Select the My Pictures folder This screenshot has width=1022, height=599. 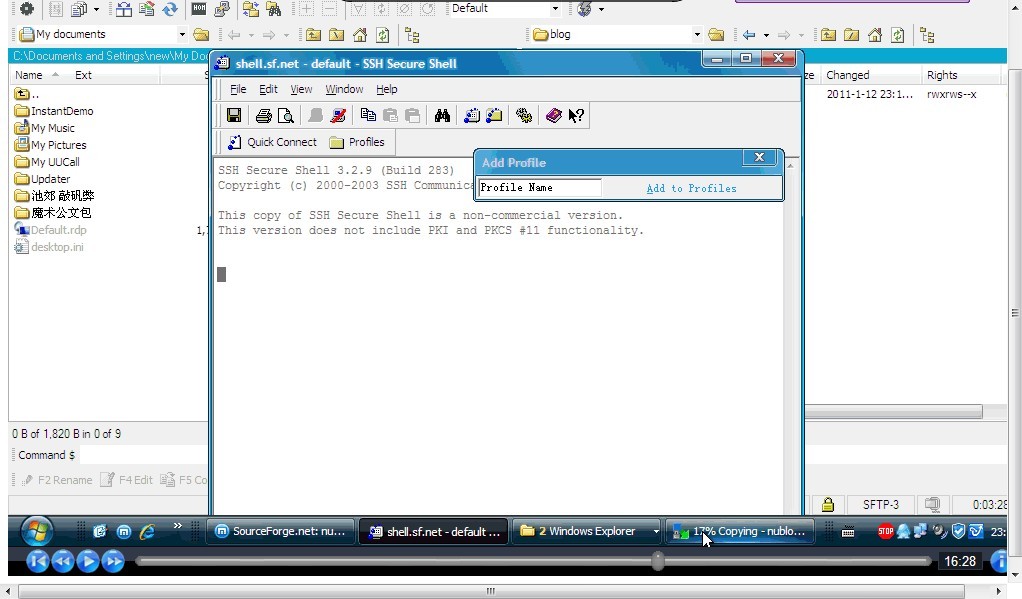pos(50,145)
